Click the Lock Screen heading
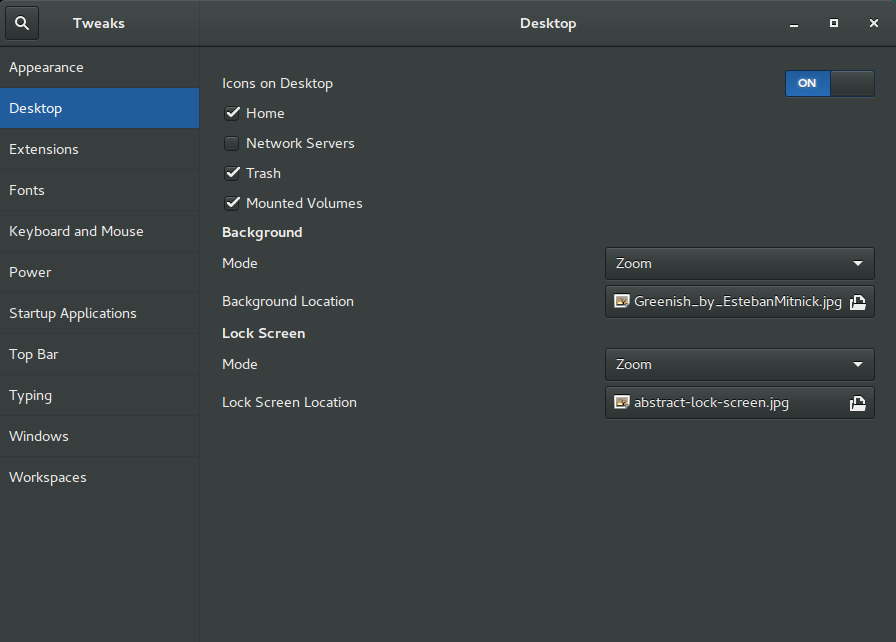 click(263, 334)
